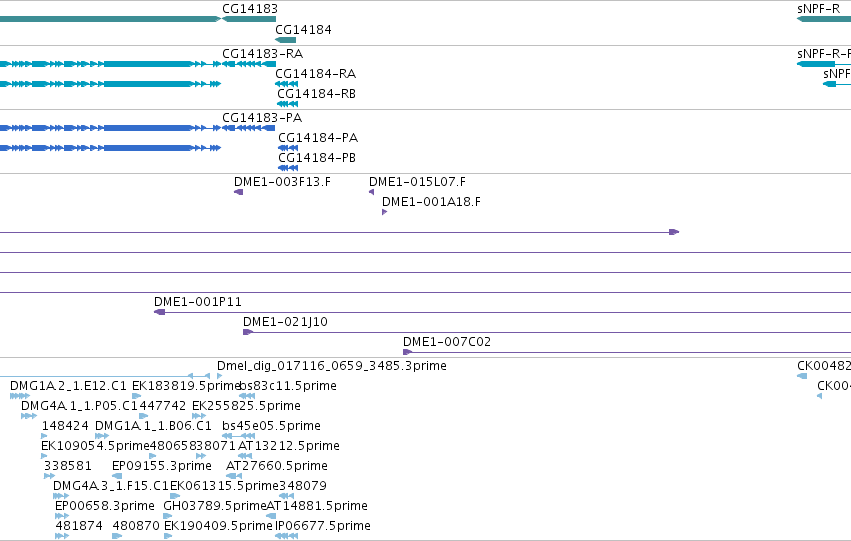Select the DMG1A.2_1.E12.C1 EST label
851x541 pixels.
(68, 386)
